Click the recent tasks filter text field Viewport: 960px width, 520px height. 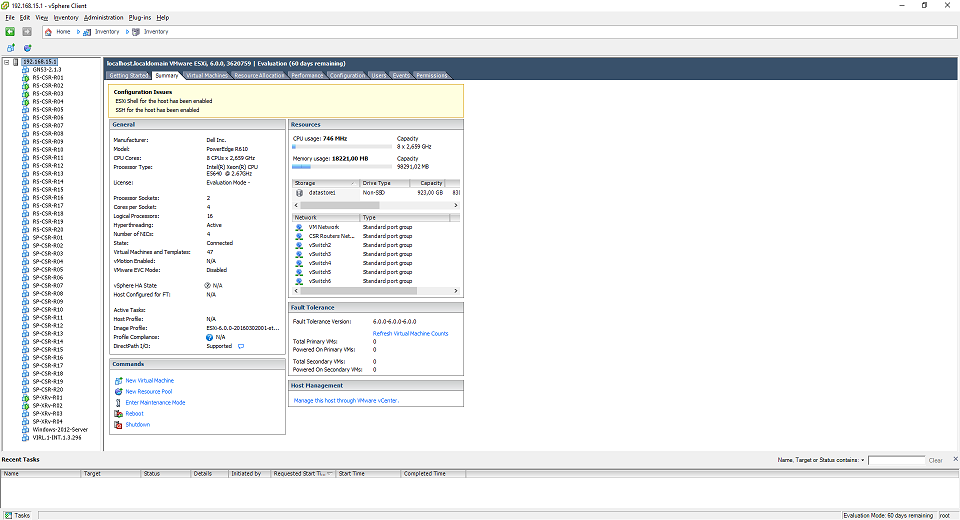896,460
